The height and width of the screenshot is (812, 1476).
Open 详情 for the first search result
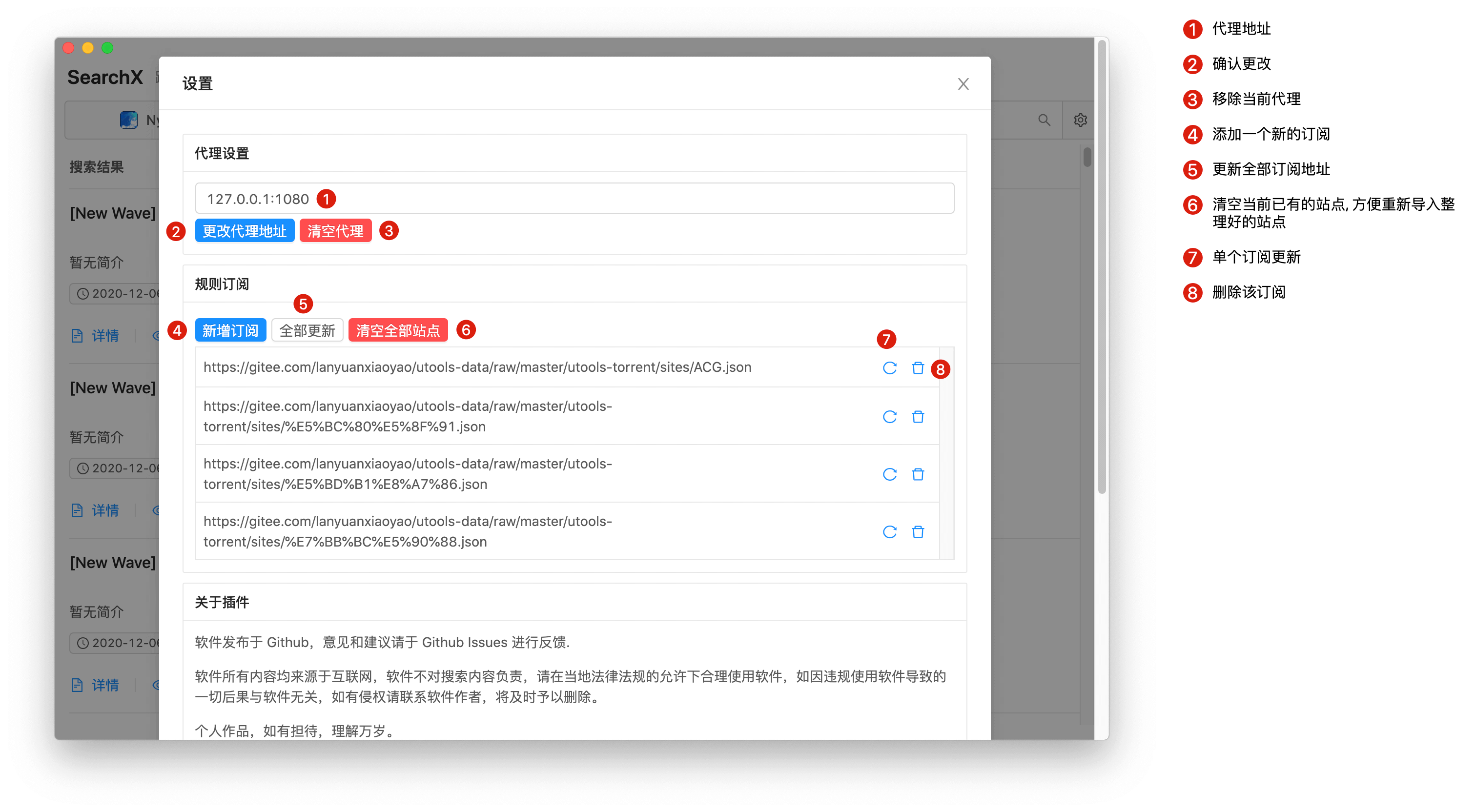pyautogui.click(x=95, y=336)
